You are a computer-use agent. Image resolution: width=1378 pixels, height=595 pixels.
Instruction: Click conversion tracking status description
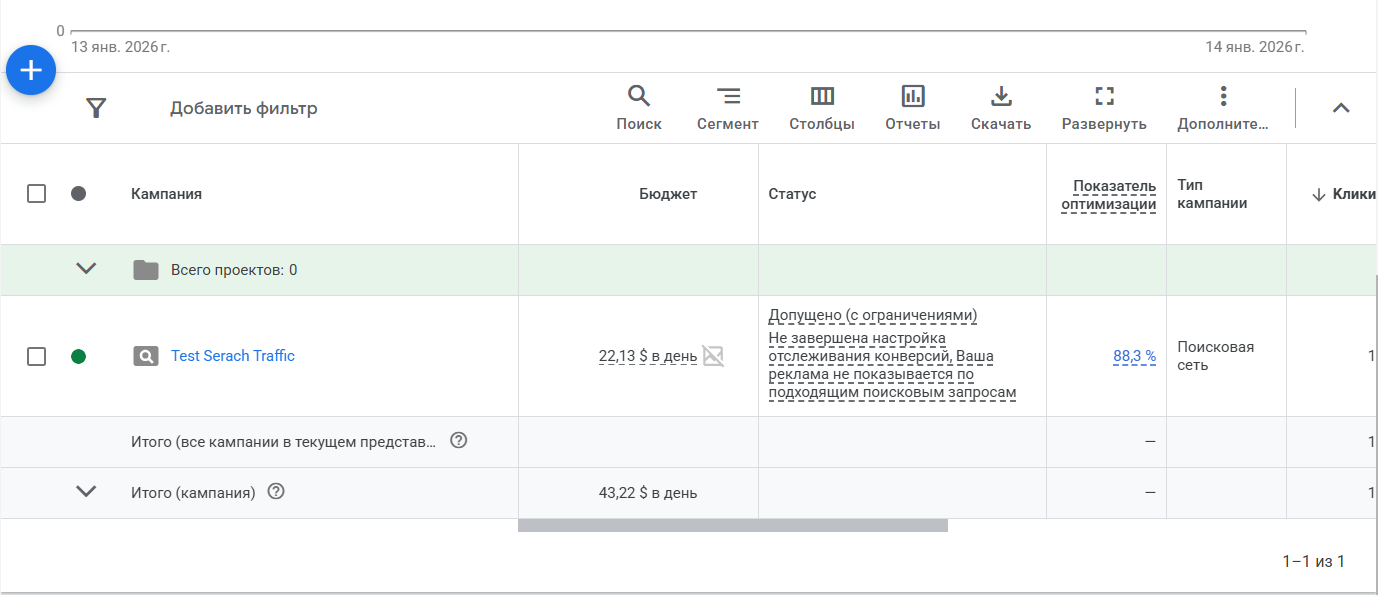pyautogui.click(x=892, y=365)
